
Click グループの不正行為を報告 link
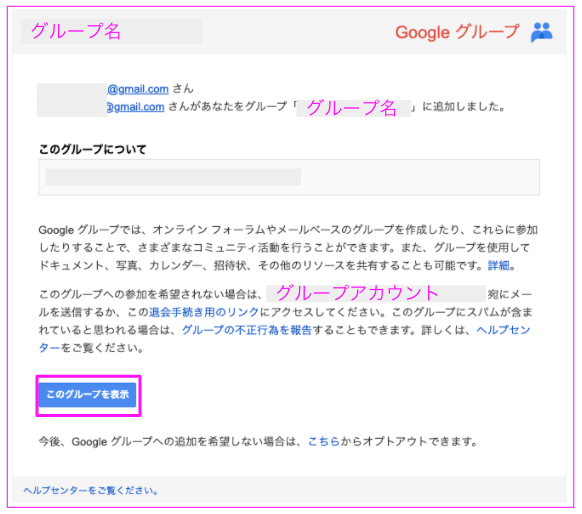pos(247,330)
